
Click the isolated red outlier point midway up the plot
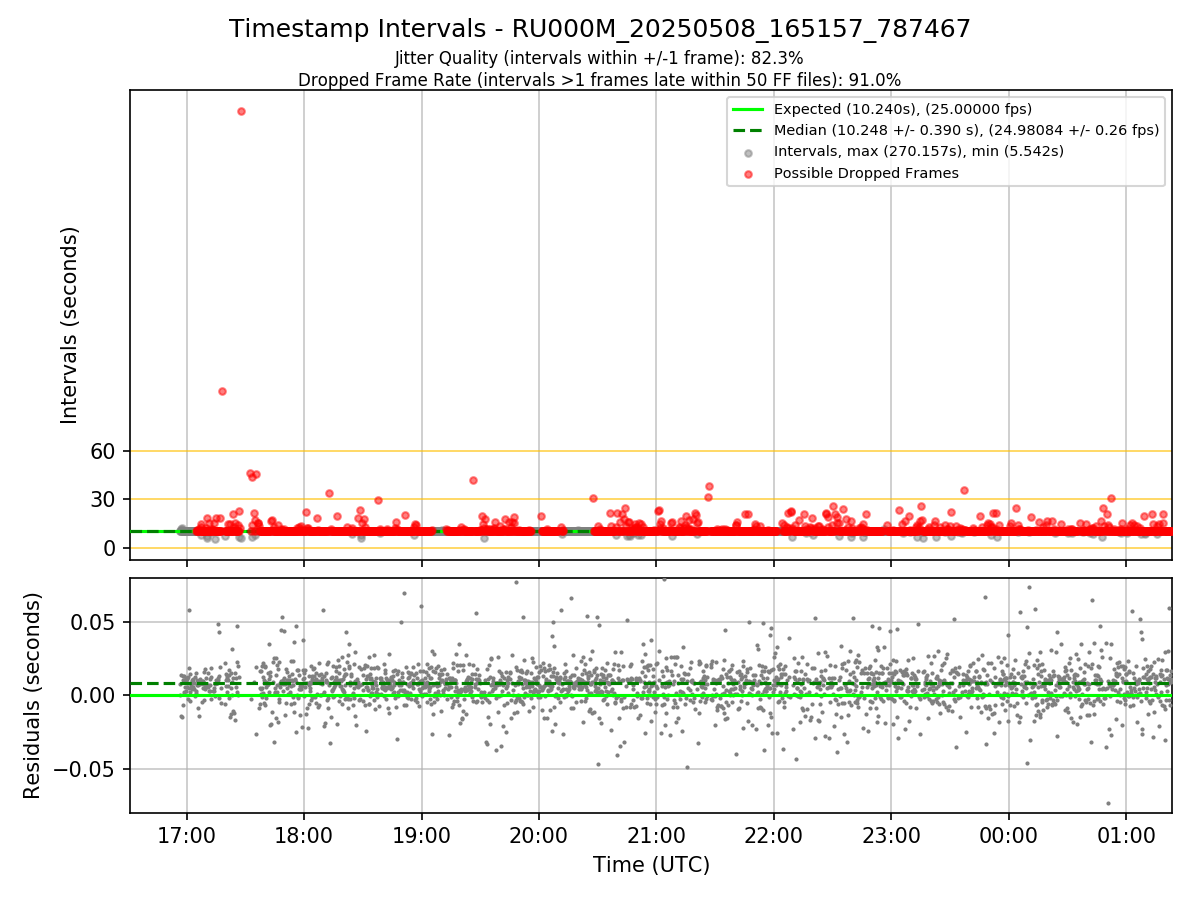[x=222, y=391]
